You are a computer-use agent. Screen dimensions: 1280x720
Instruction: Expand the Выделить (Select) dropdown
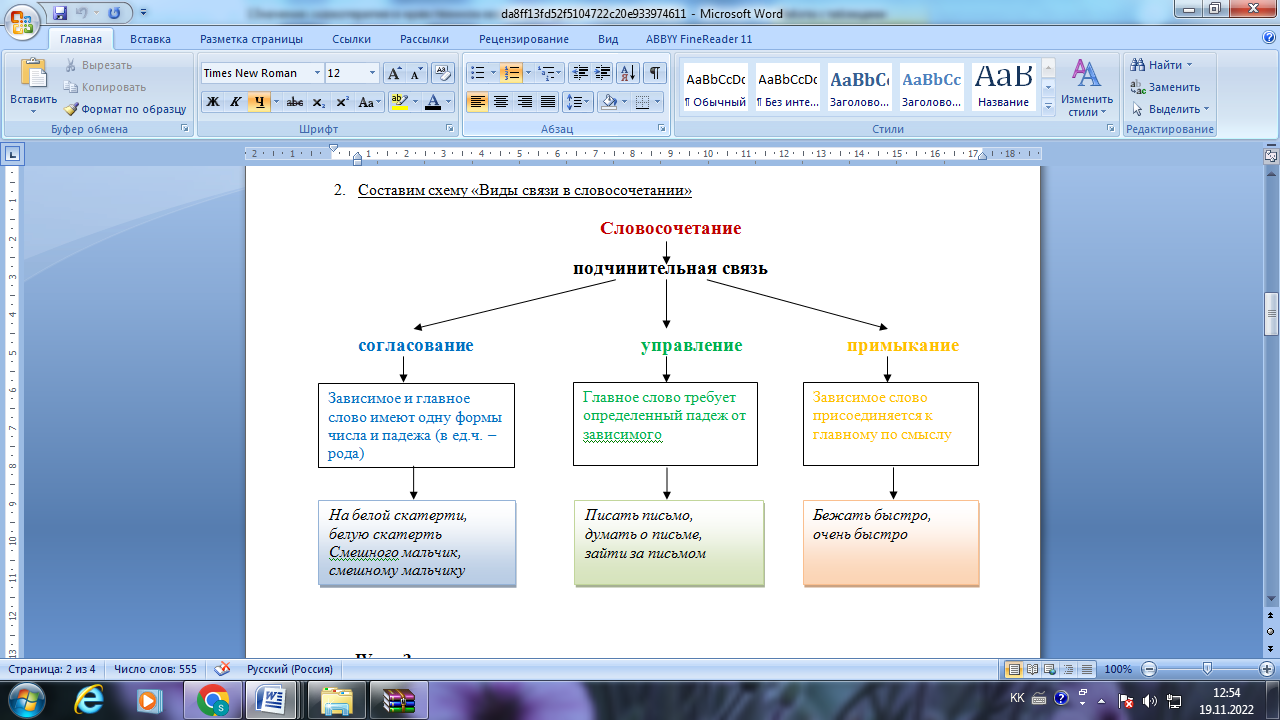click(x=1206, y=109)
